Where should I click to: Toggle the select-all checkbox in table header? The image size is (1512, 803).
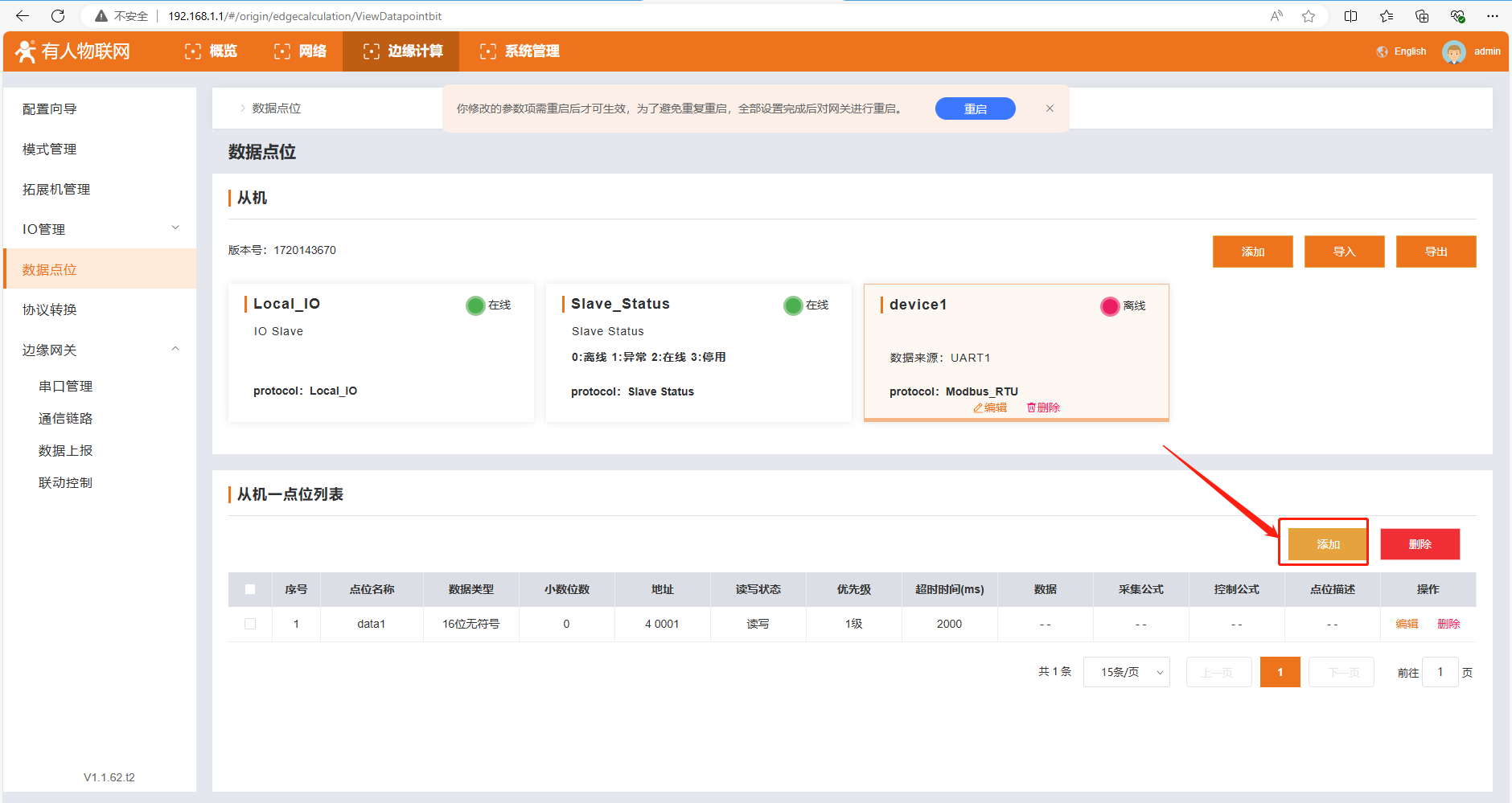tap(250, 589)
